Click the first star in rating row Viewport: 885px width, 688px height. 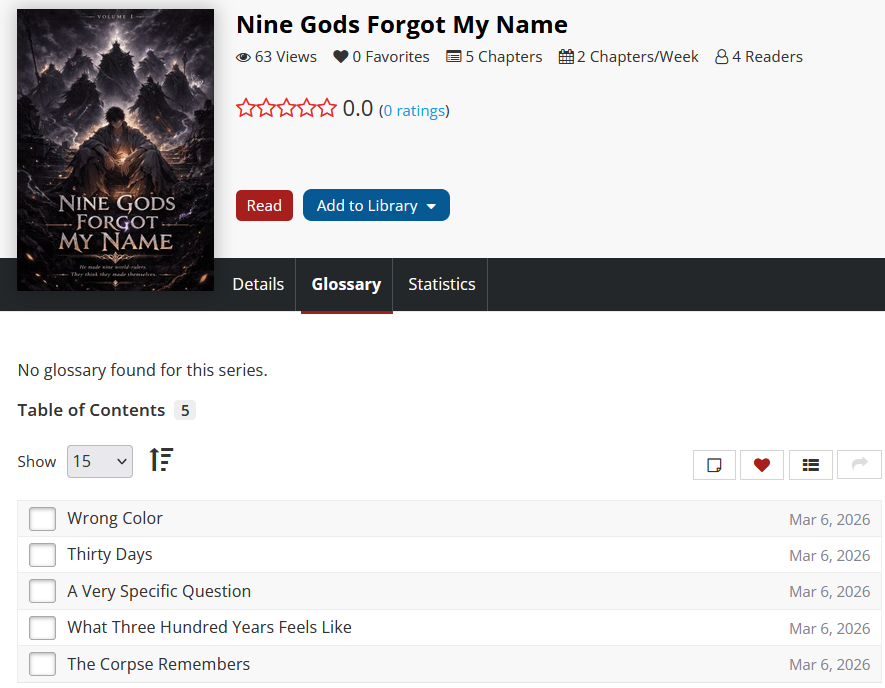coord(246,109)
